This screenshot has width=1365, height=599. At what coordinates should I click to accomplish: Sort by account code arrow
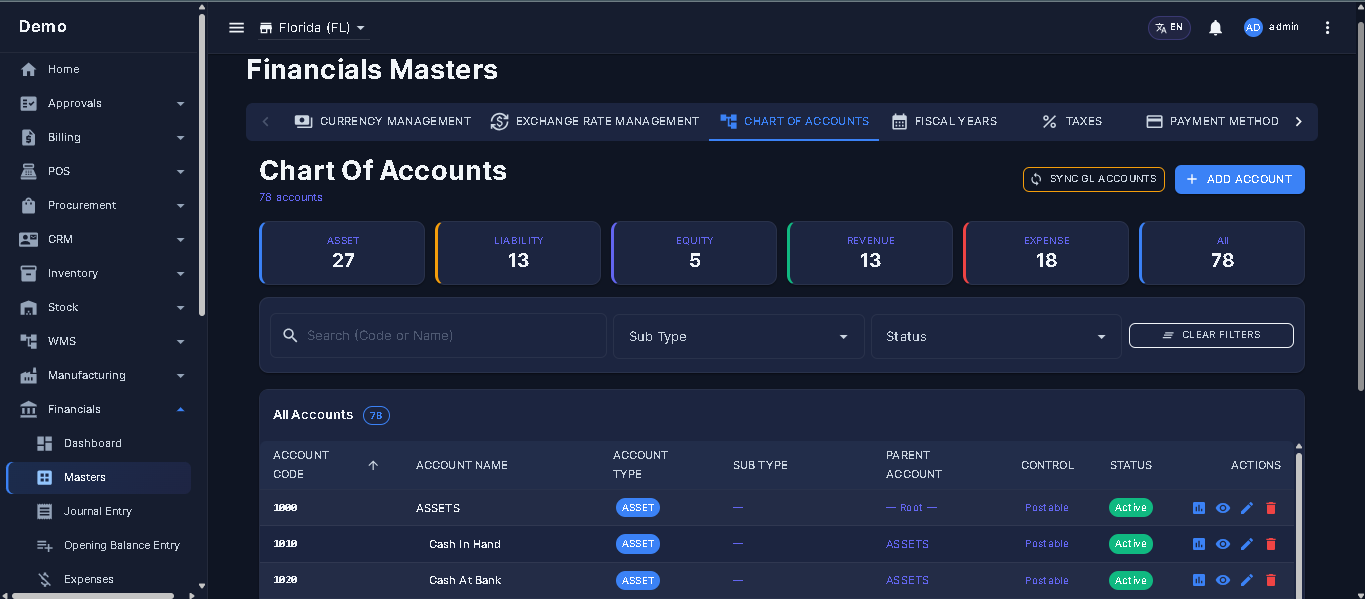373,465
